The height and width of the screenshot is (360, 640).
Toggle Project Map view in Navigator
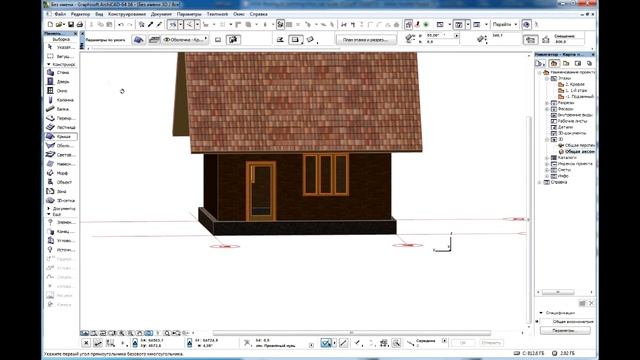click(554, 63)
